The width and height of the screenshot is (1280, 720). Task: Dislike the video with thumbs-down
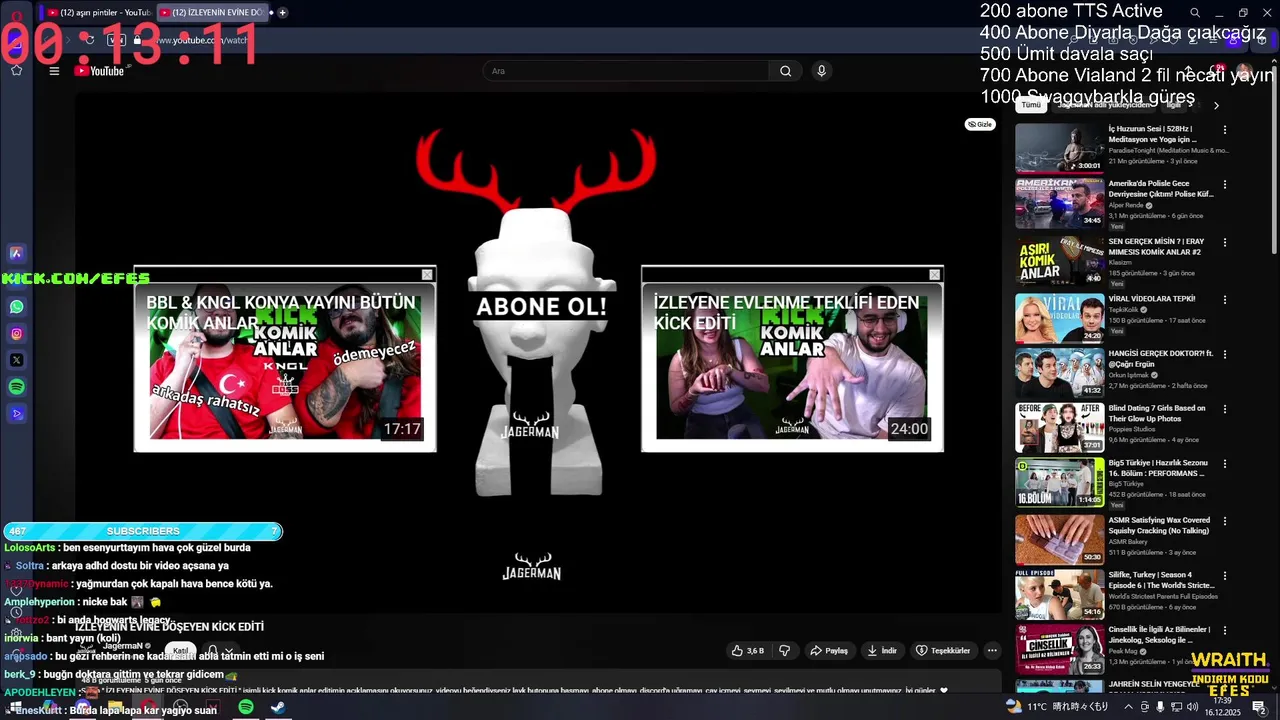point(785,650)
